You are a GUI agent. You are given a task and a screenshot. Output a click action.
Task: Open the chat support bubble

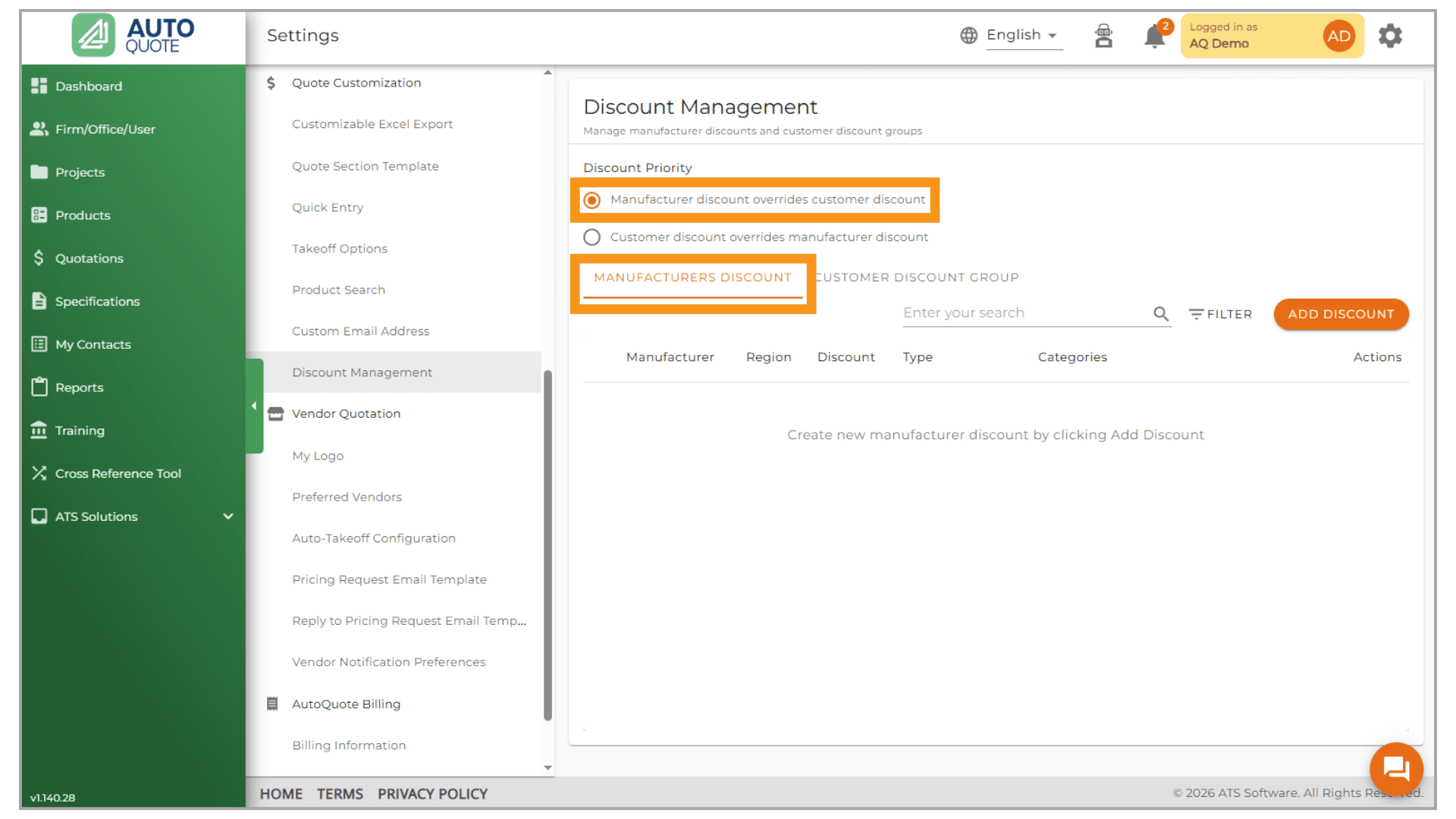(1395, 769)
